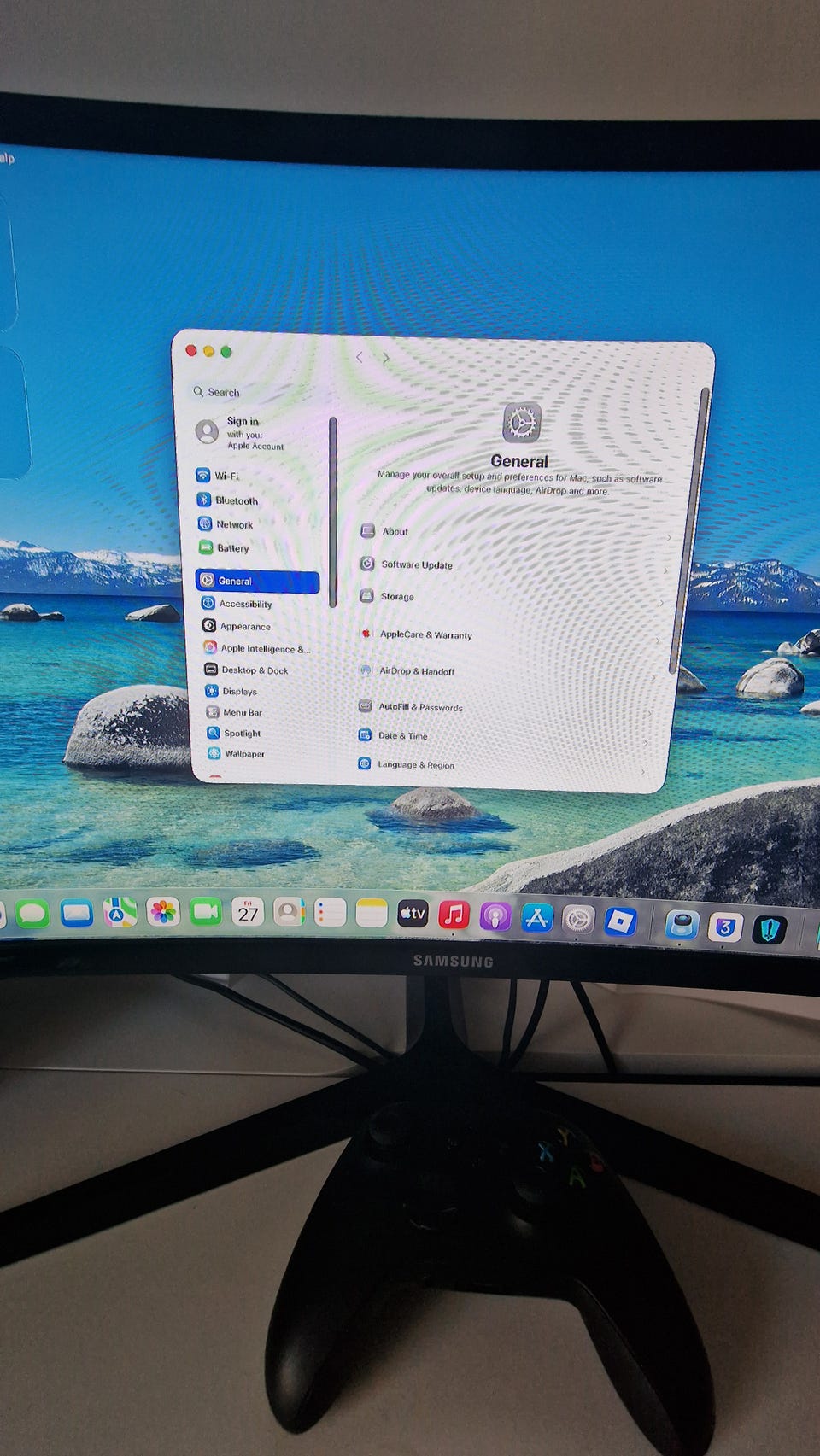Select the highlighted General sidebar item
Image resolution: width=820 pixels, height=1456 pixels.
click(x=257, y=581)
